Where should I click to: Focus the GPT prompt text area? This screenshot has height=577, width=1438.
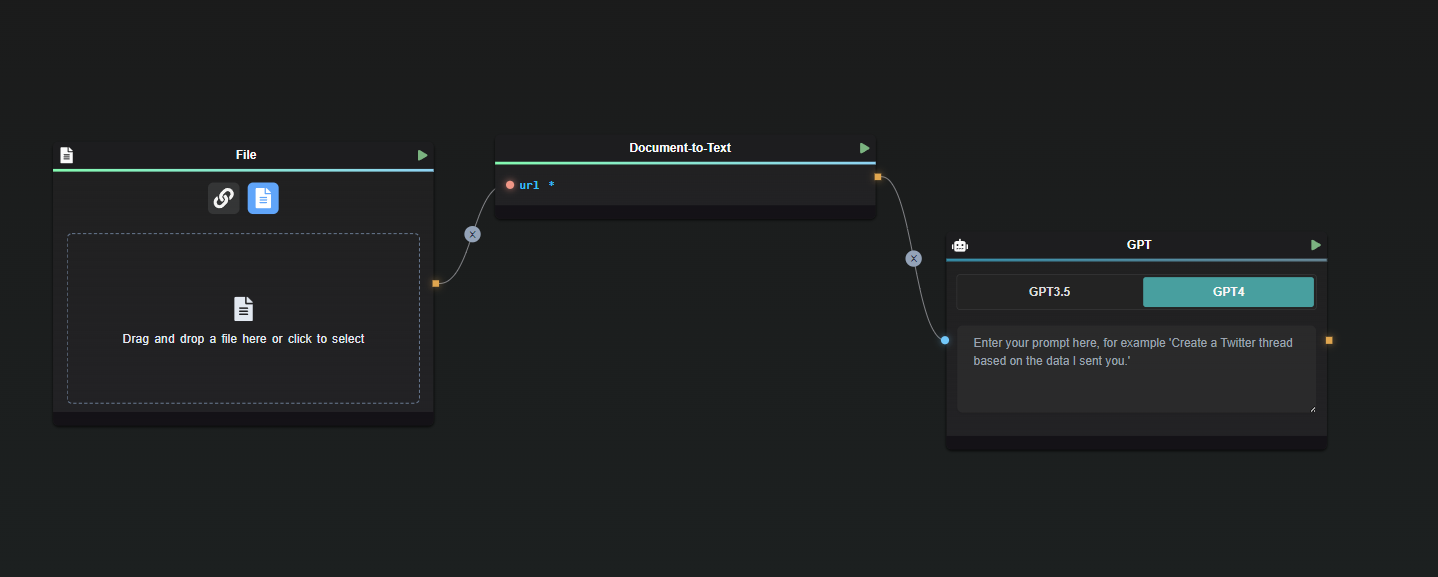click(x=1137, y=369)
